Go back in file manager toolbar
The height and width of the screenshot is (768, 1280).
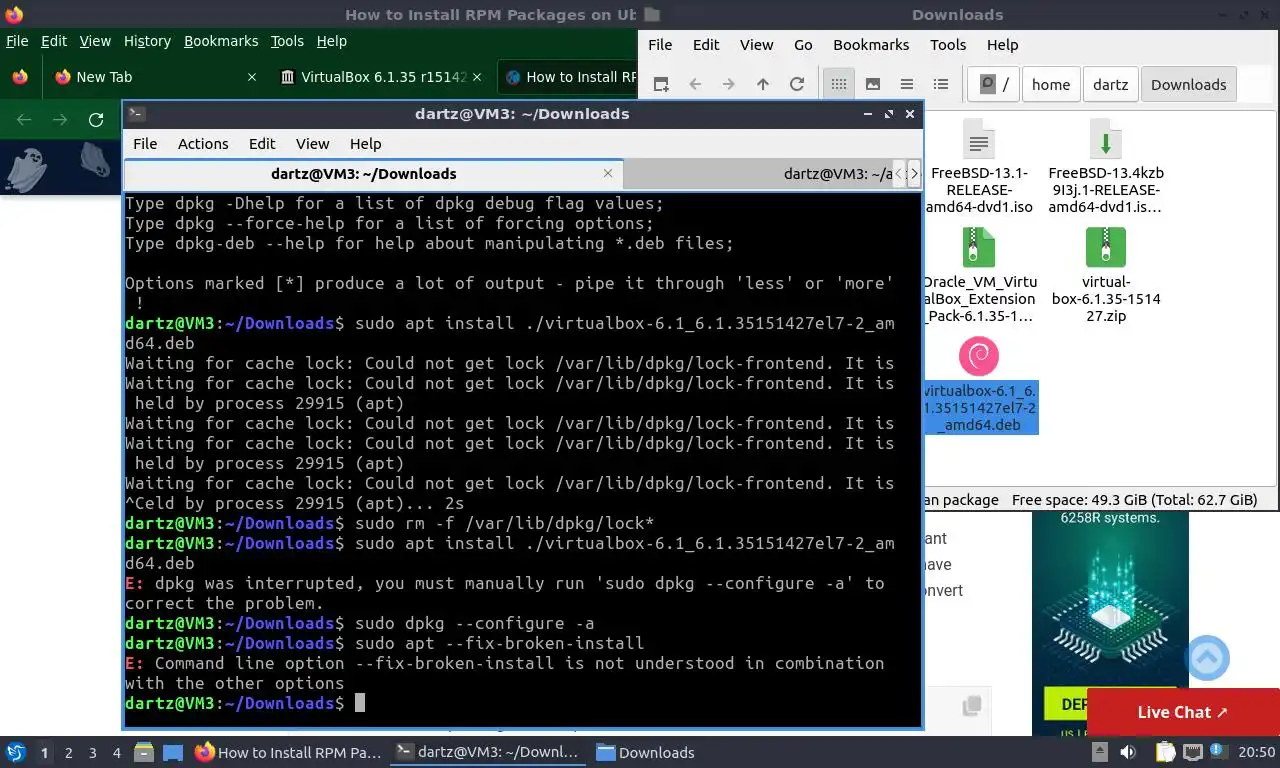(695, 85)
